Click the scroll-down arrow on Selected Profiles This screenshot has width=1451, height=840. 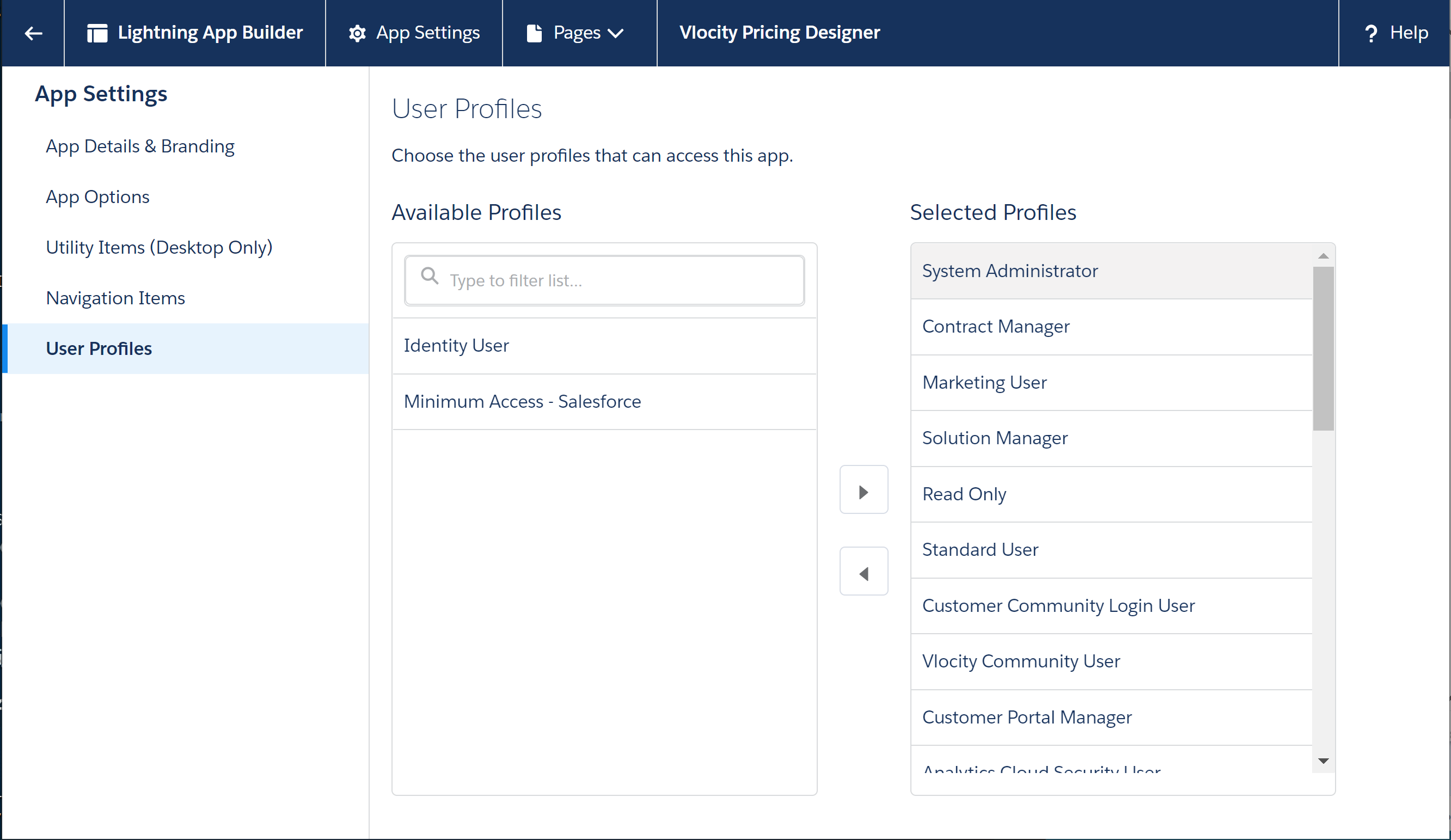pos(1323,761)
